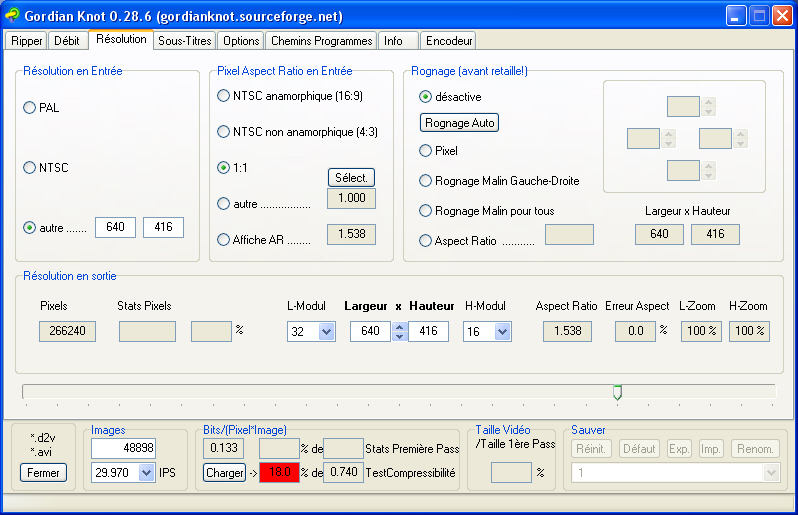Click the output Largeur field

[370, 331]
